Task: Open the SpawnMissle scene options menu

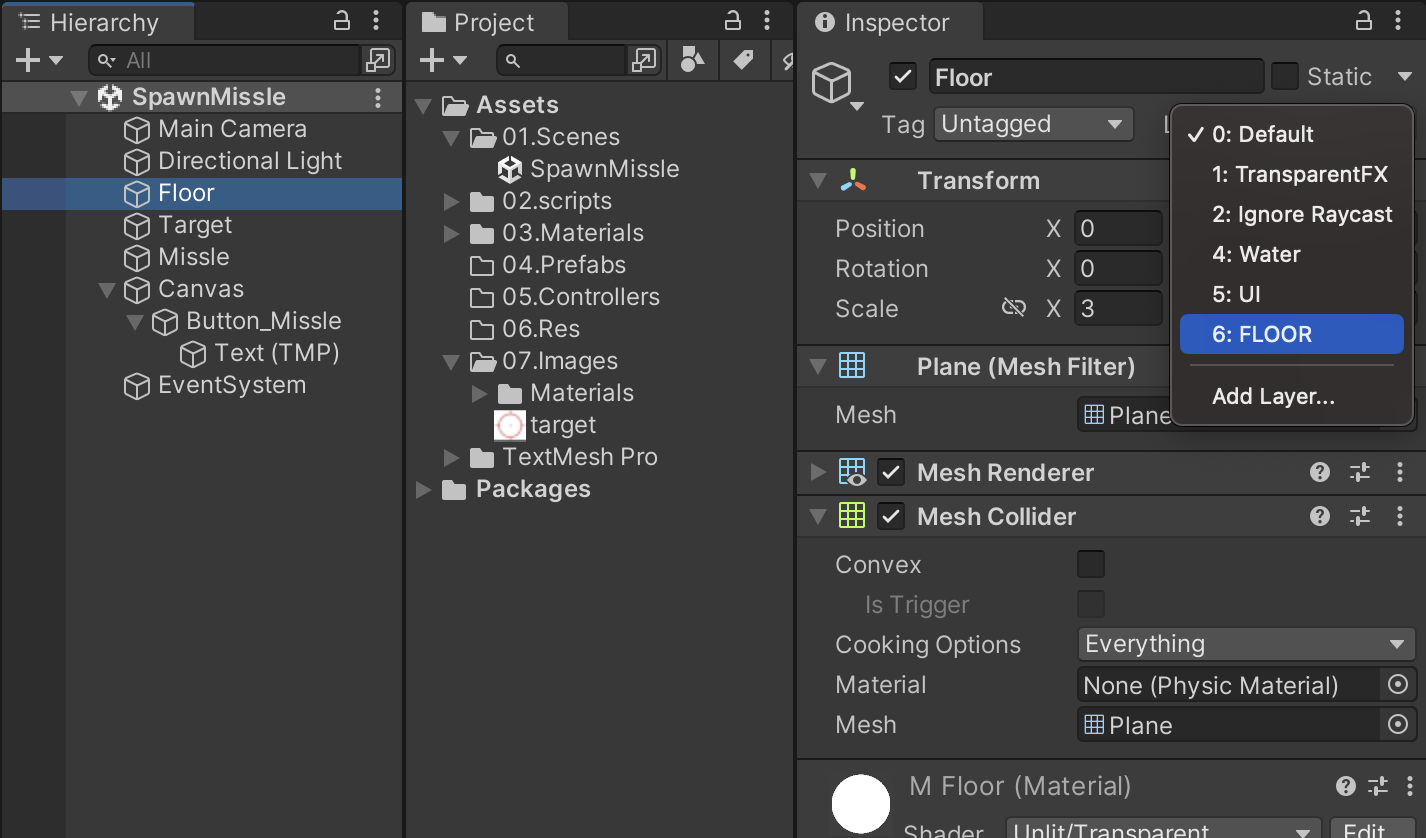Action: [x=378, y=97]
